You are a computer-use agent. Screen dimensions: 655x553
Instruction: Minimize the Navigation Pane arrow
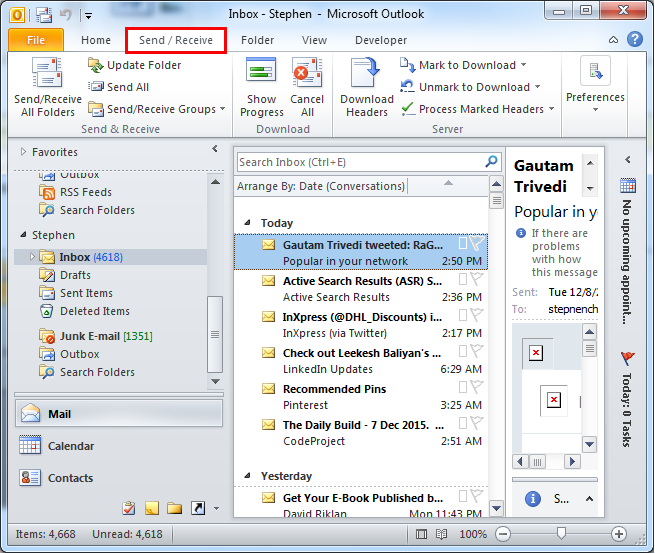point(215,149)
